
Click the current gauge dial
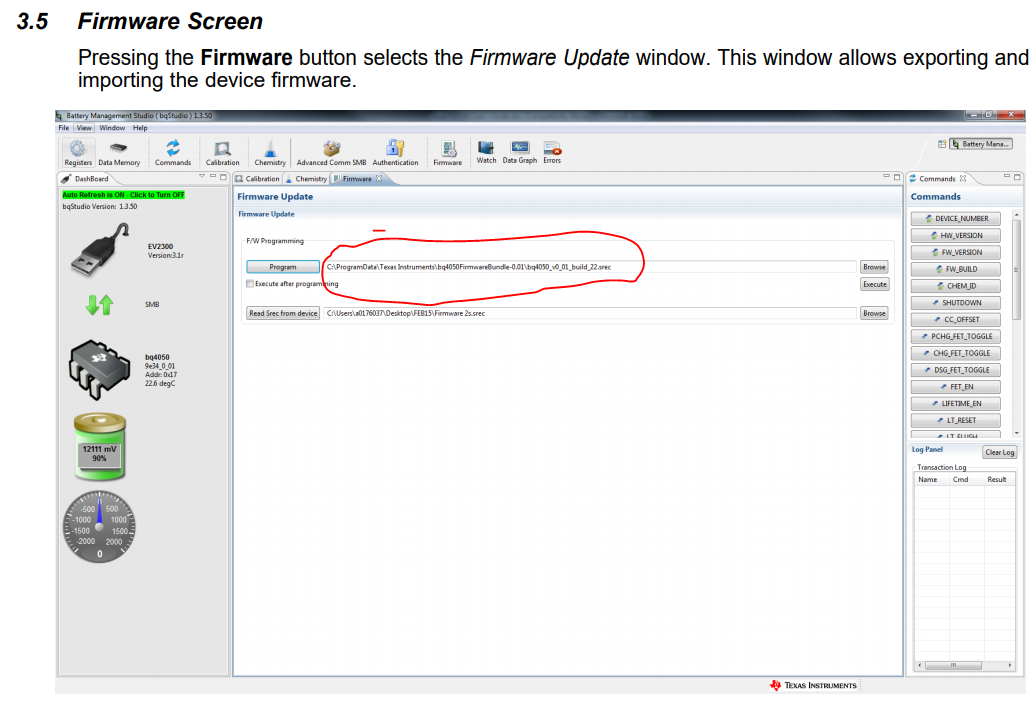[100, 527]
